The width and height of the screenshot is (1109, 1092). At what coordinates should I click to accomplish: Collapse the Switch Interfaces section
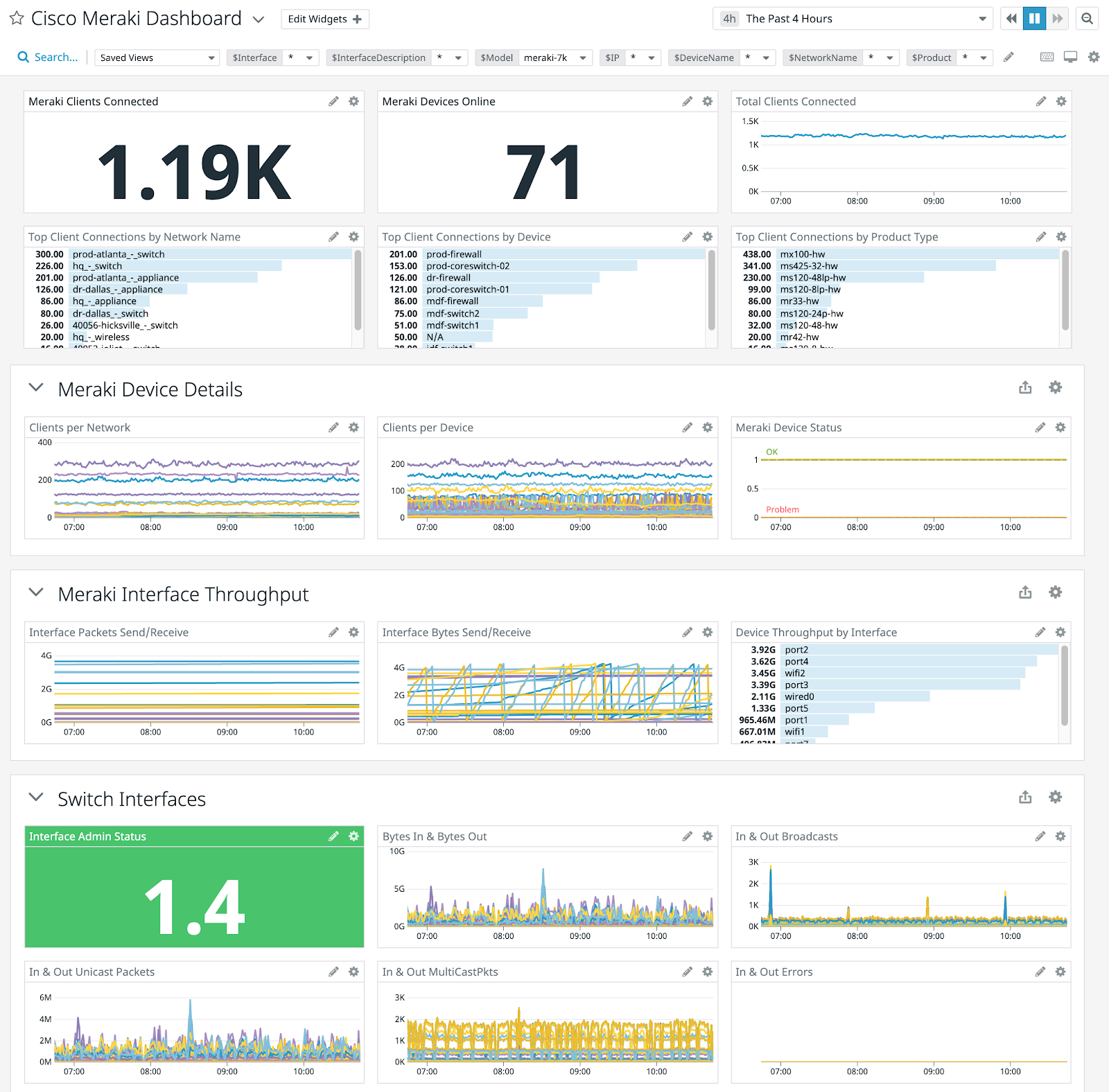pos(36,798)
